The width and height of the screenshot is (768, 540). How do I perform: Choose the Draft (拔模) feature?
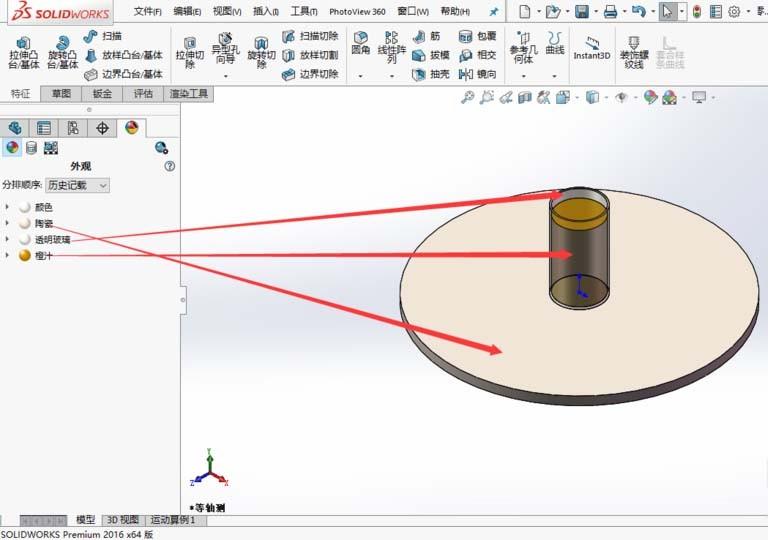tap(431, 55)
